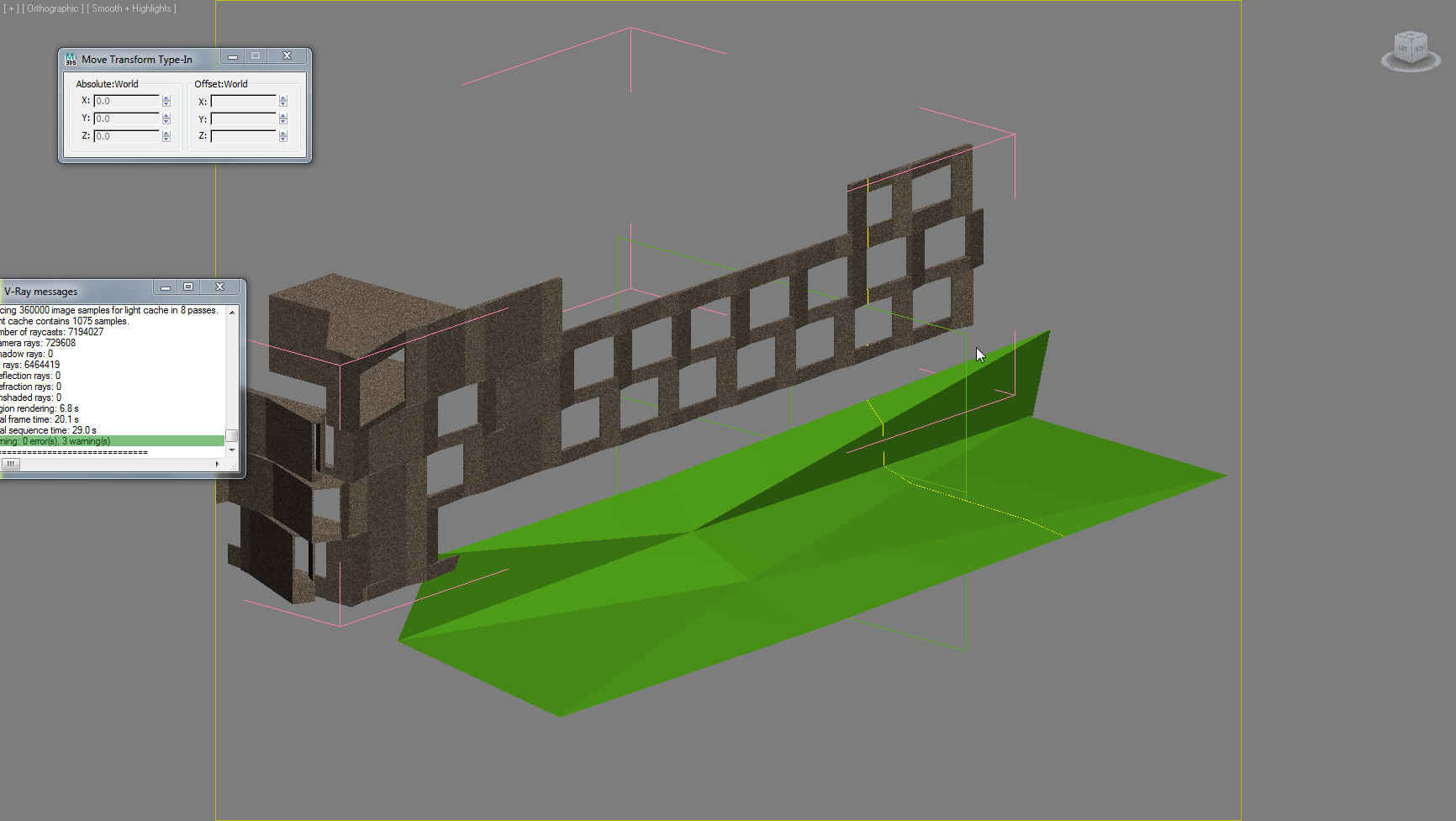Click the Absolute World Y field

click(127, 118)
